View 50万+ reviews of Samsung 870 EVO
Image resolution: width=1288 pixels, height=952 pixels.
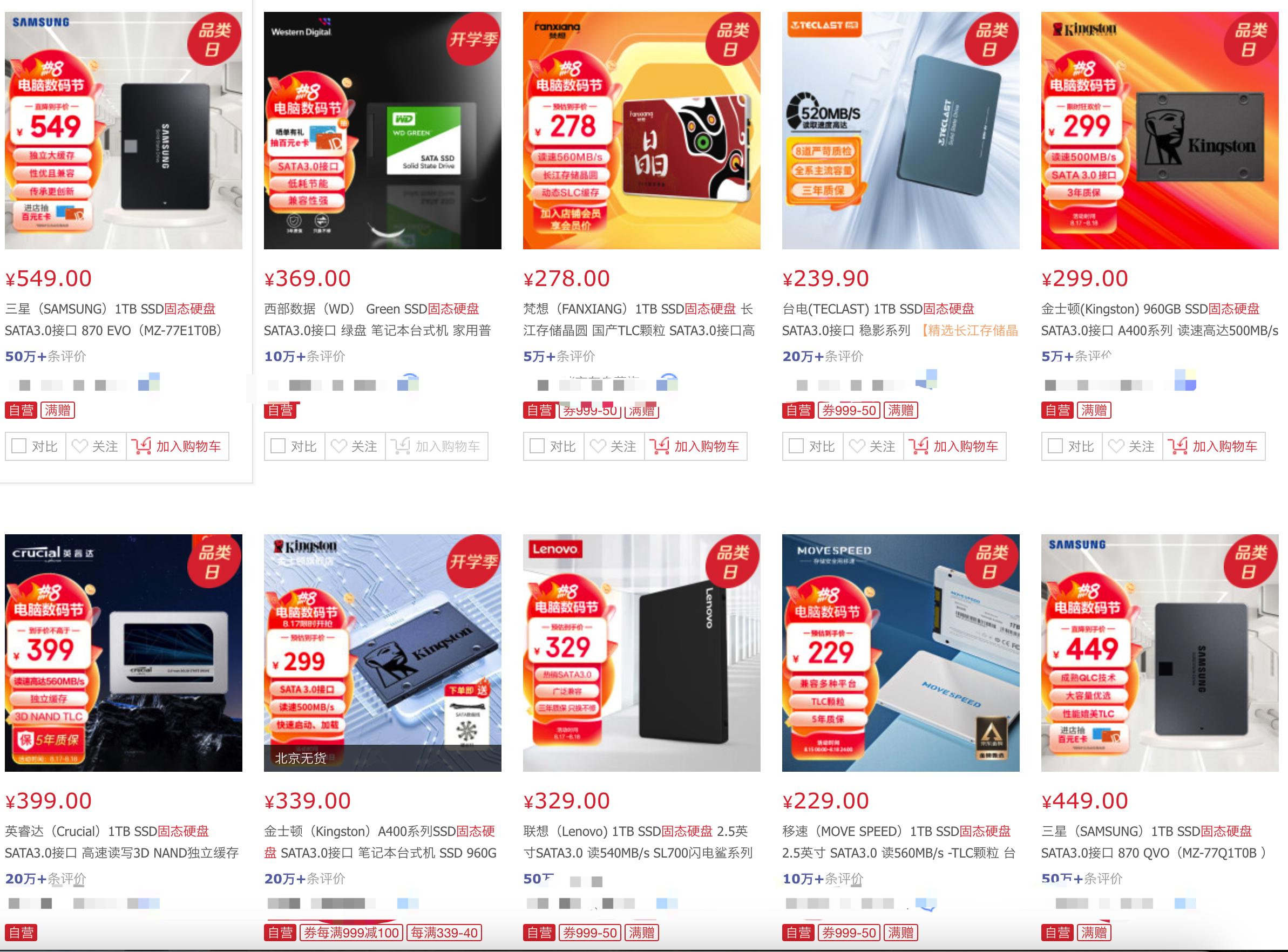coord(45,356)
